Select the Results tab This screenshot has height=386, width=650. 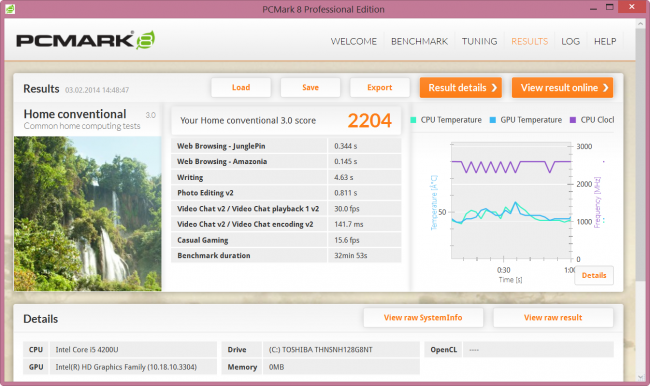pyautogui.click(x=529, y=41)
